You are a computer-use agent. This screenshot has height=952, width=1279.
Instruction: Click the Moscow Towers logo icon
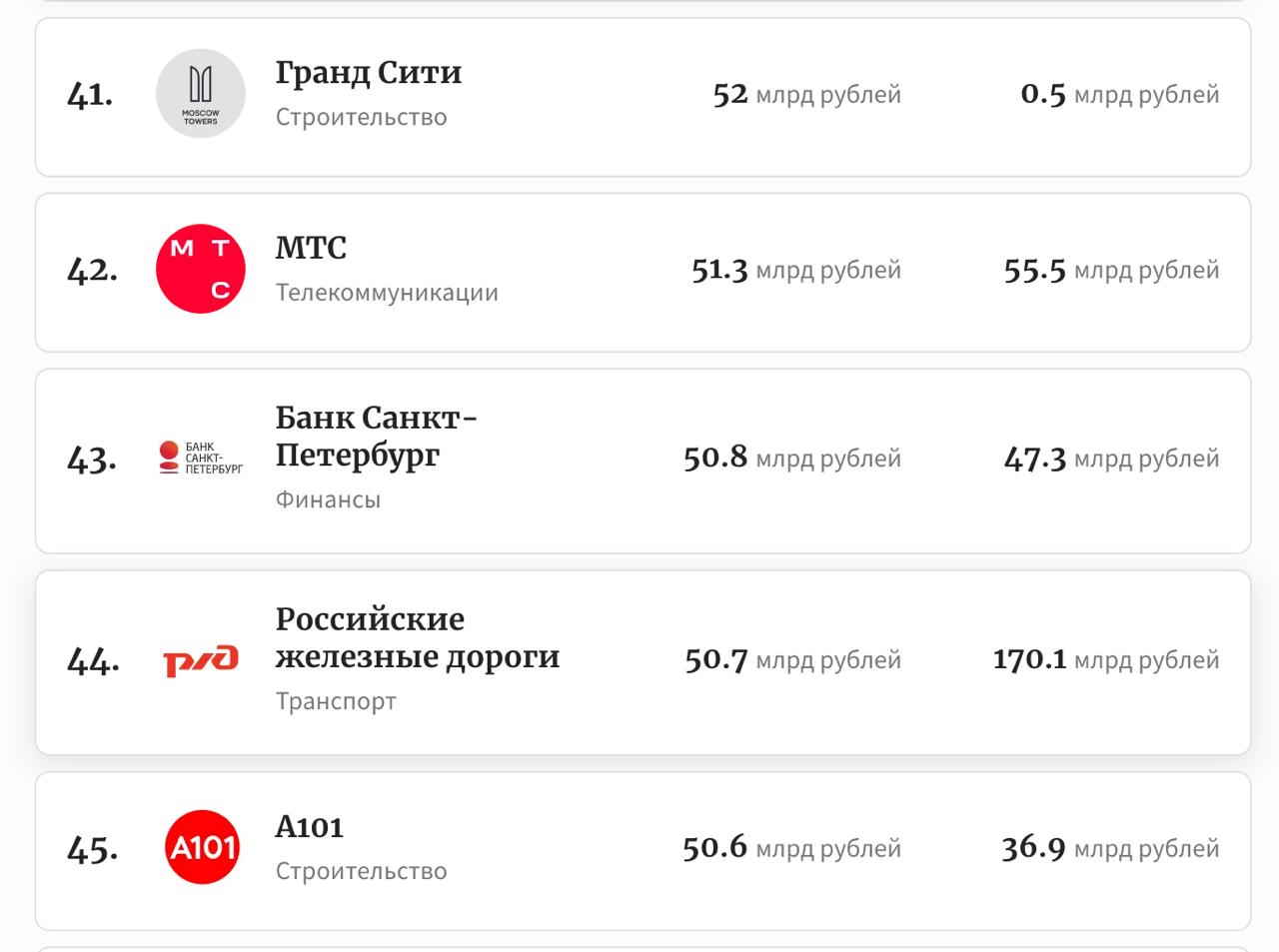(x=201, y=94)
